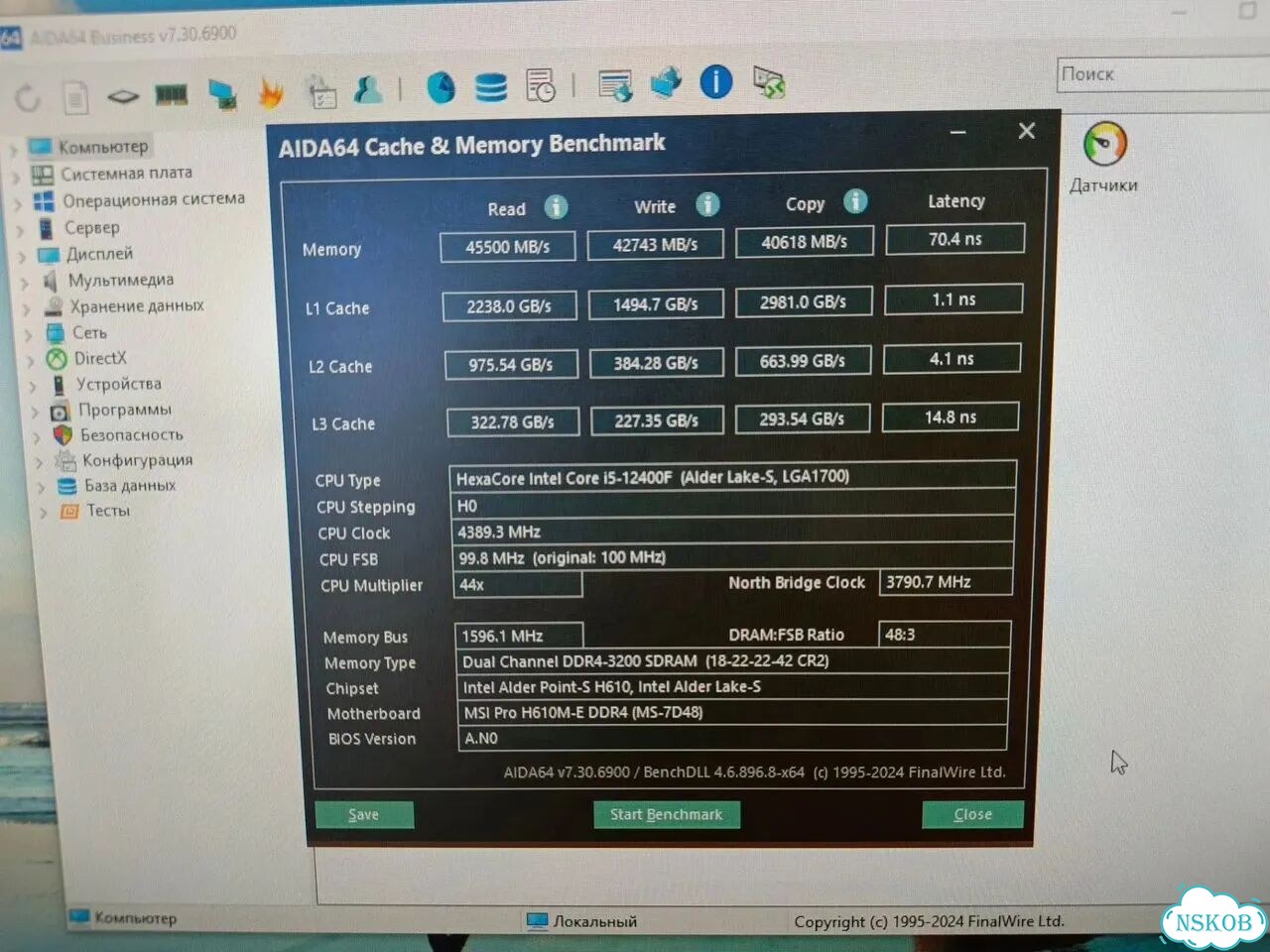Select Системная плата tree item
The image size is (1270, 952).
(x=126, y=174)
